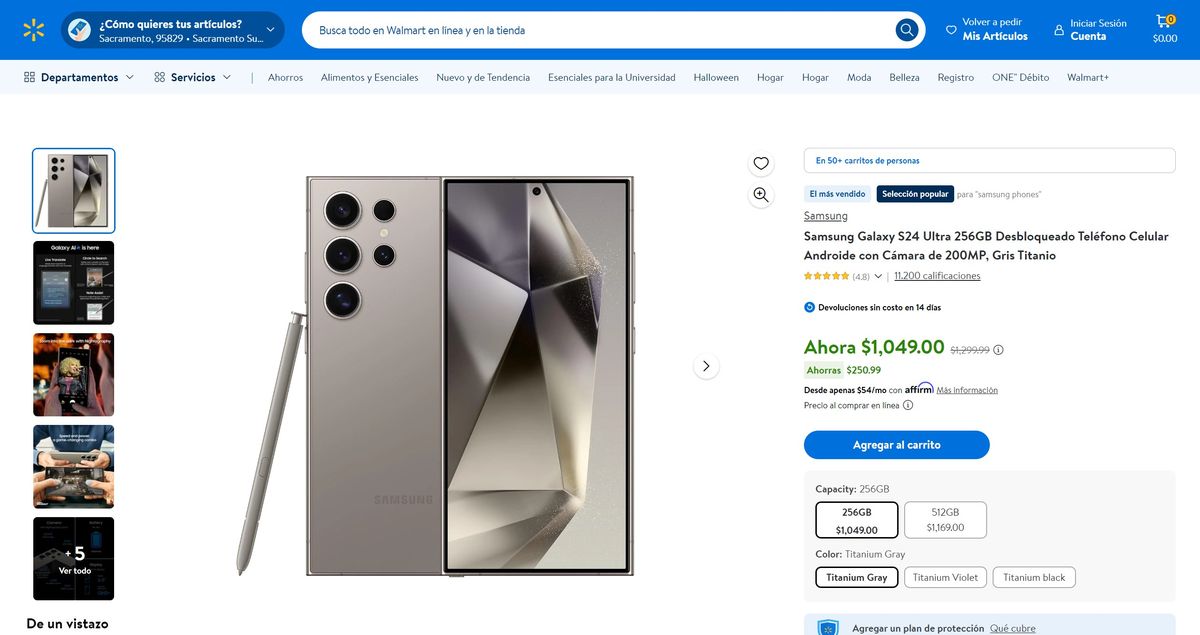
Task: Expand delivery options ¿Cómo quieres tus artículos?
Action: (172, 30)
